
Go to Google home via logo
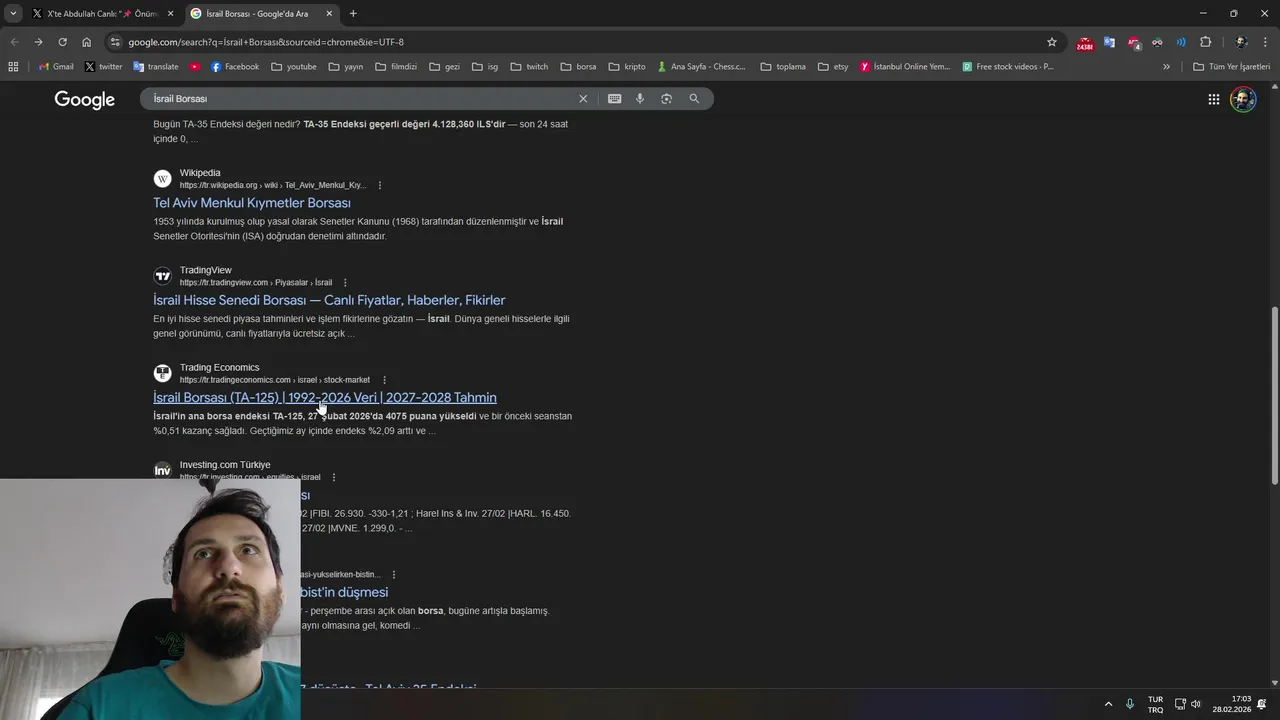85,100
